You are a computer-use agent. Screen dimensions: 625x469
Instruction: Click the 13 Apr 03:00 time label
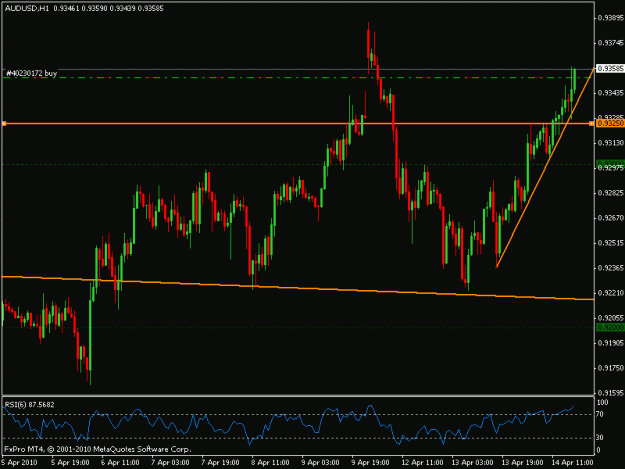click(x=472, y=463)
